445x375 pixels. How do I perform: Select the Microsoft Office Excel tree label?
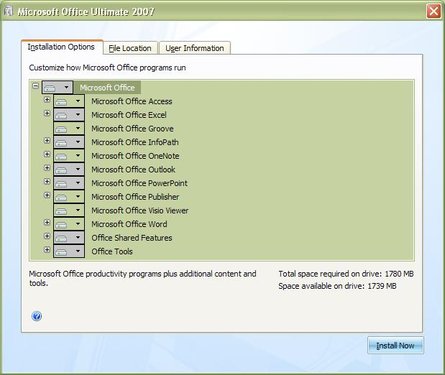pos(129,115)
